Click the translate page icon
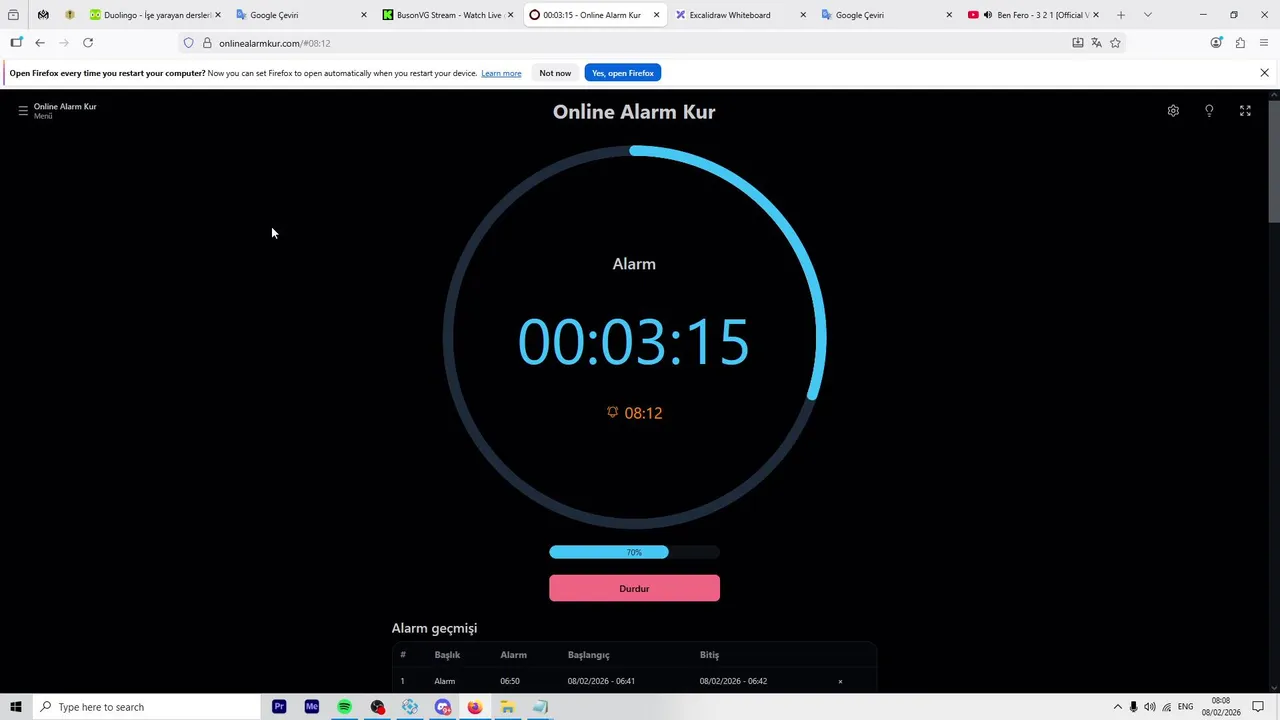 click(x=1097, y=43)
